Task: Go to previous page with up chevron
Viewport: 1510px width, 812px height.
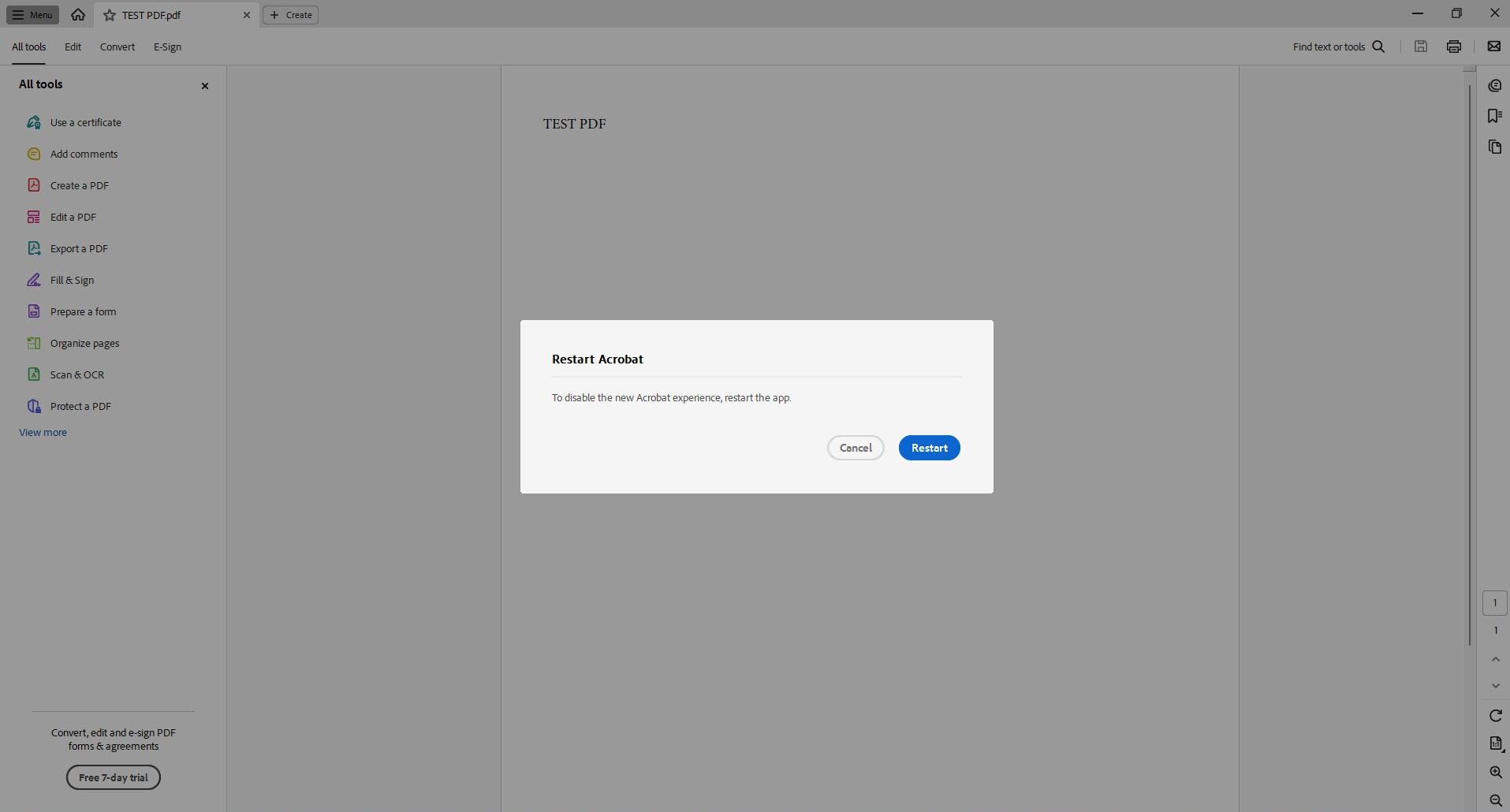Action: 1495,659
